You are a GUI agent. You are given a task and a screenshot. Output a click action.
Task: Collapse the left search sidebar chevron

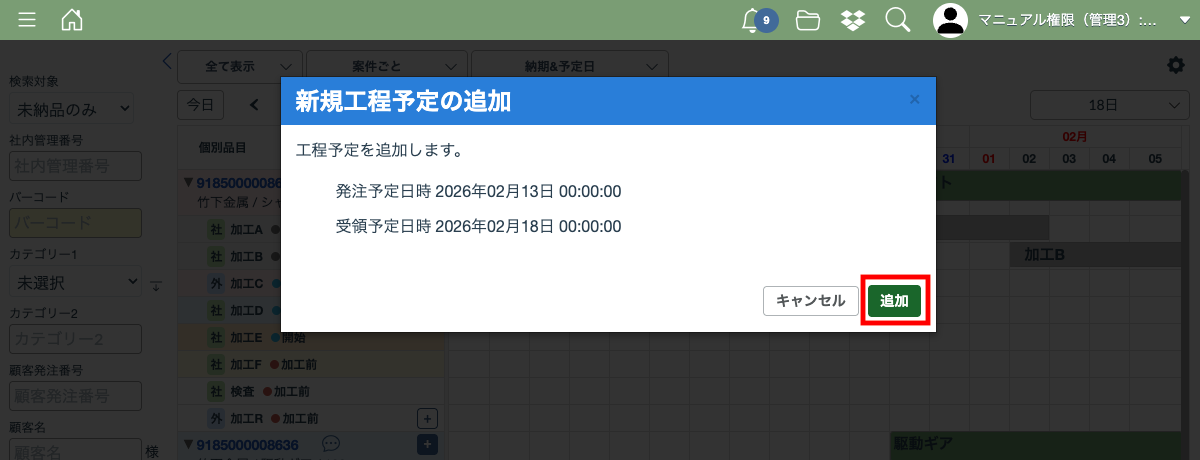point(167,60)
